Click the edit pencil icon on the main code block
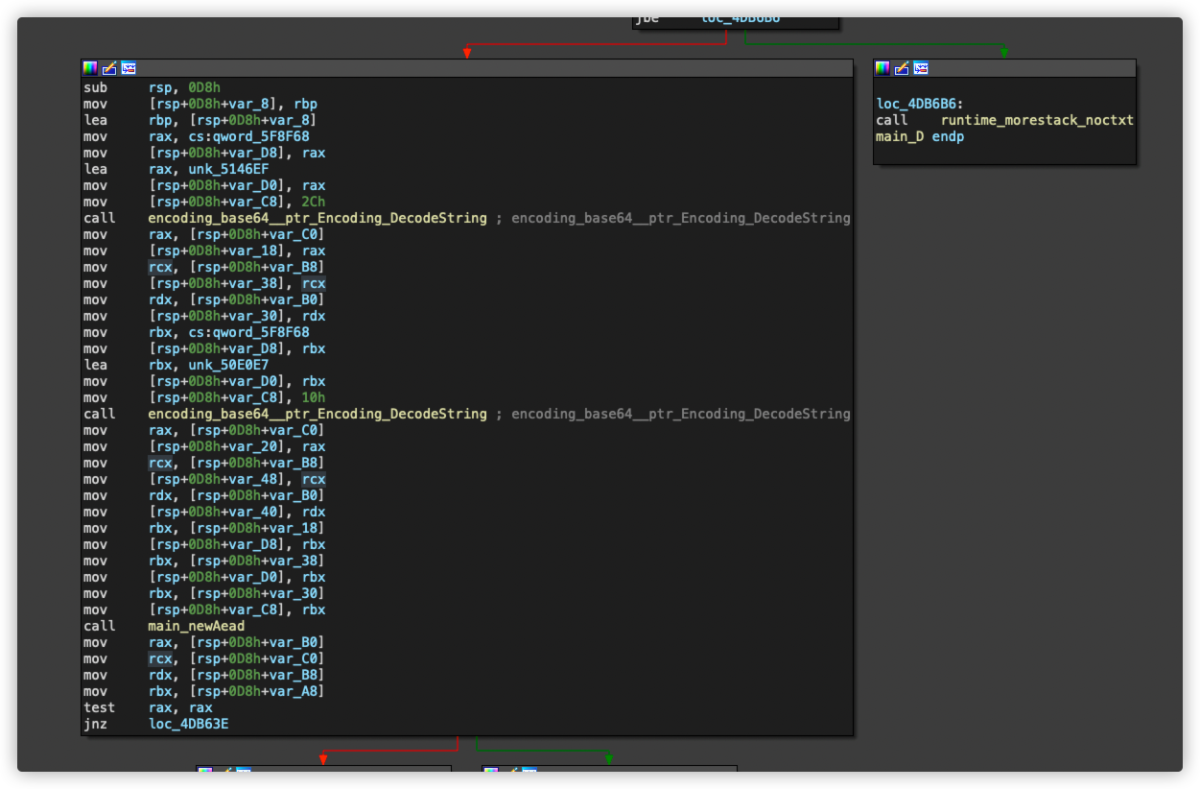The image size is (1200, 789). point(109,68)
